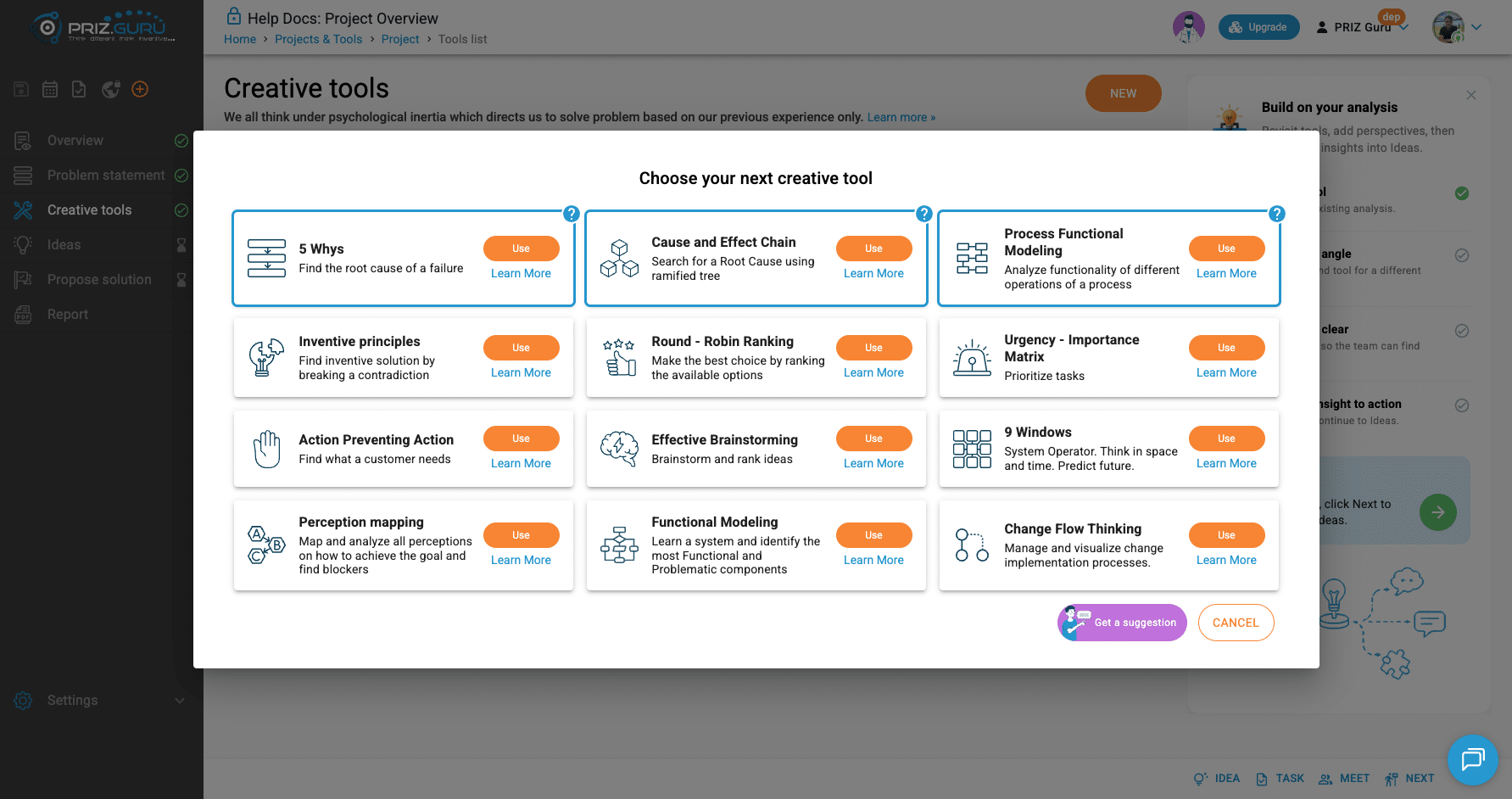Close the Build on your analysis panel
The image size is (1512, 799).
(x=1471, y=95)
